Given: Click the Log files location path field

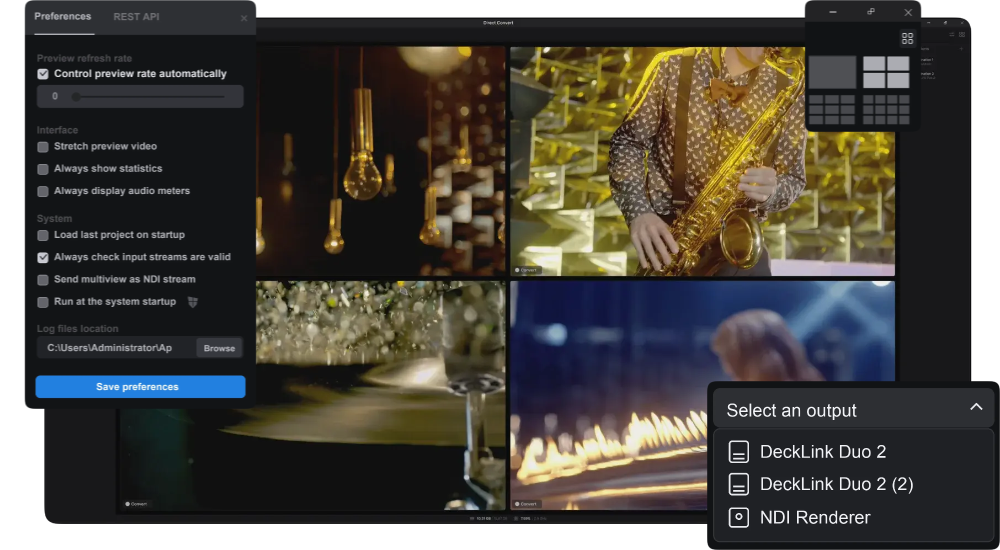Looking at the screenshot, I should pos(116,348).
